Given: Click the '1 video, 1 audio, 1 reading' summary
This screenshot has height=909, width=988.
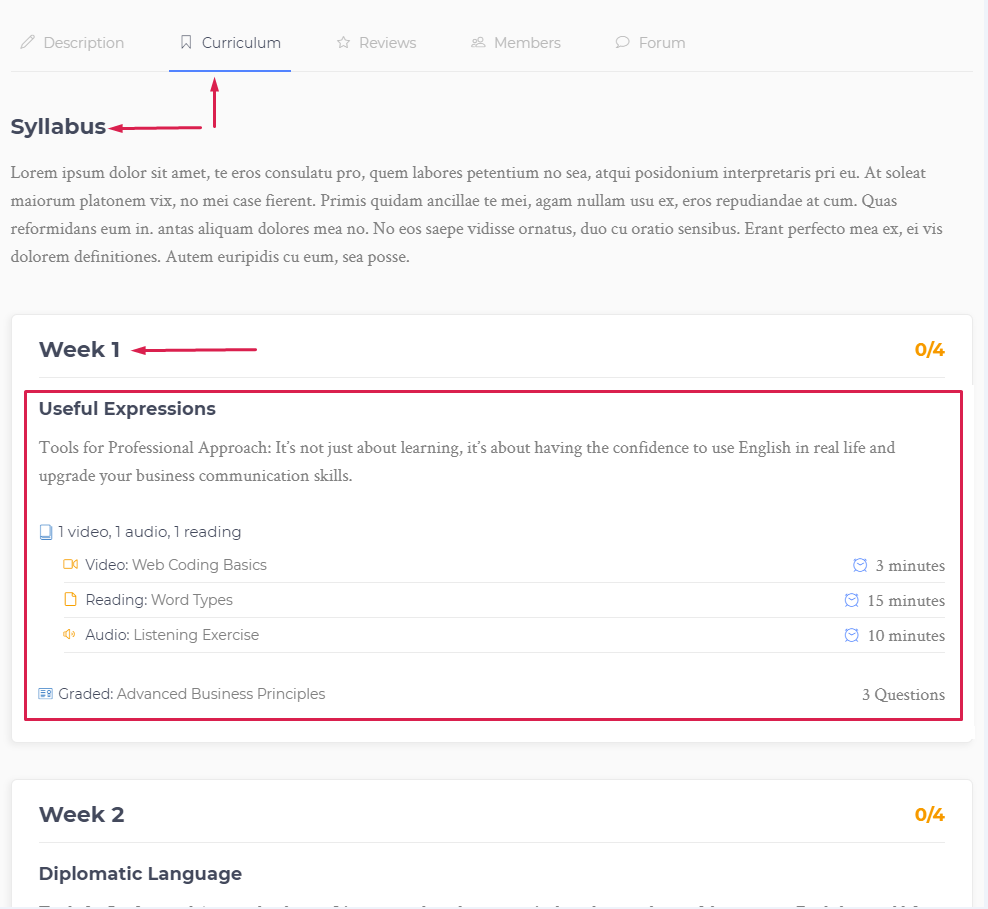Looking at the screenshot, I should pos(149,532).
